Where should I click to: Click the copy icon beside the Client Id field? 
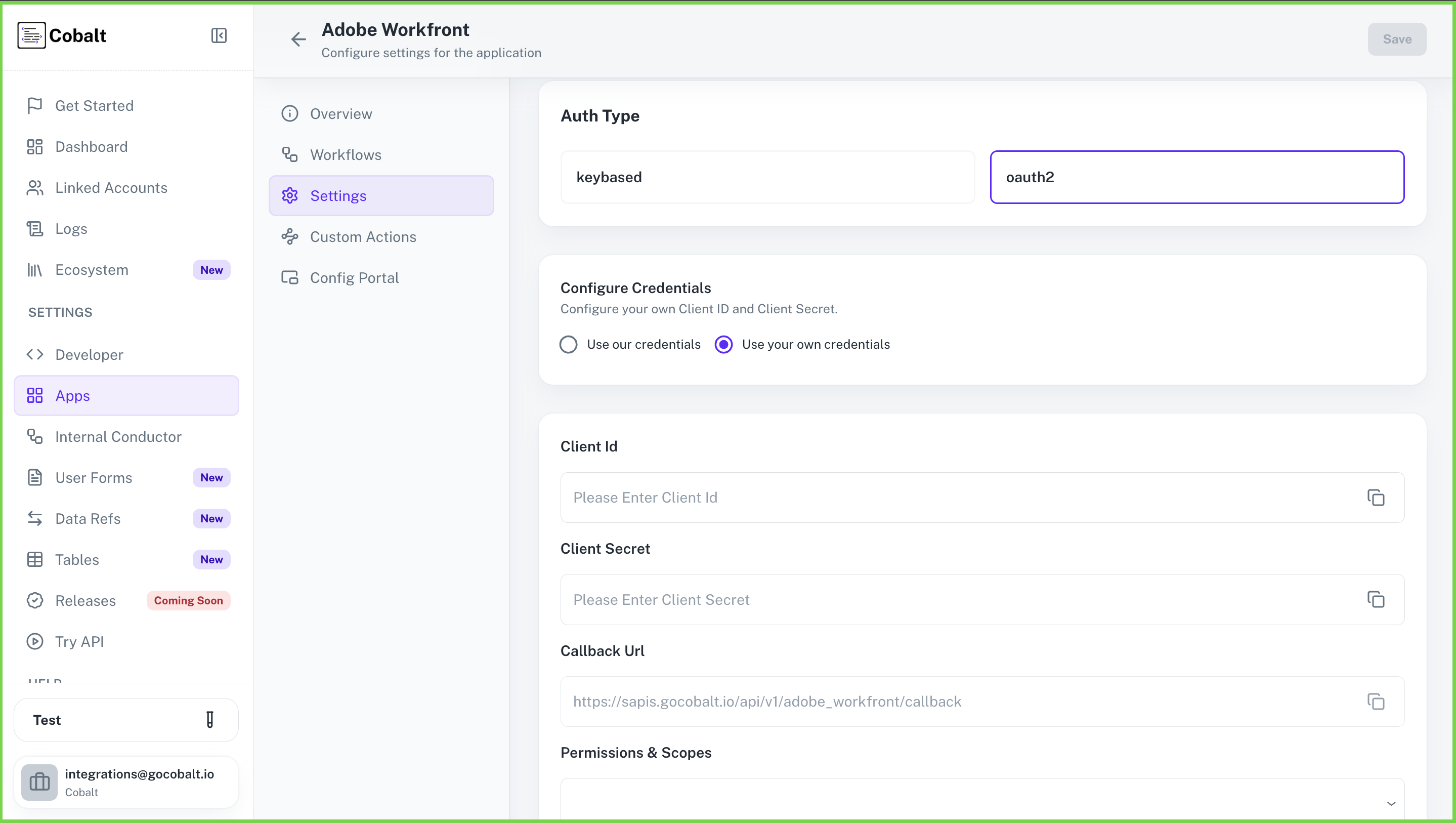coord(1376,497)
